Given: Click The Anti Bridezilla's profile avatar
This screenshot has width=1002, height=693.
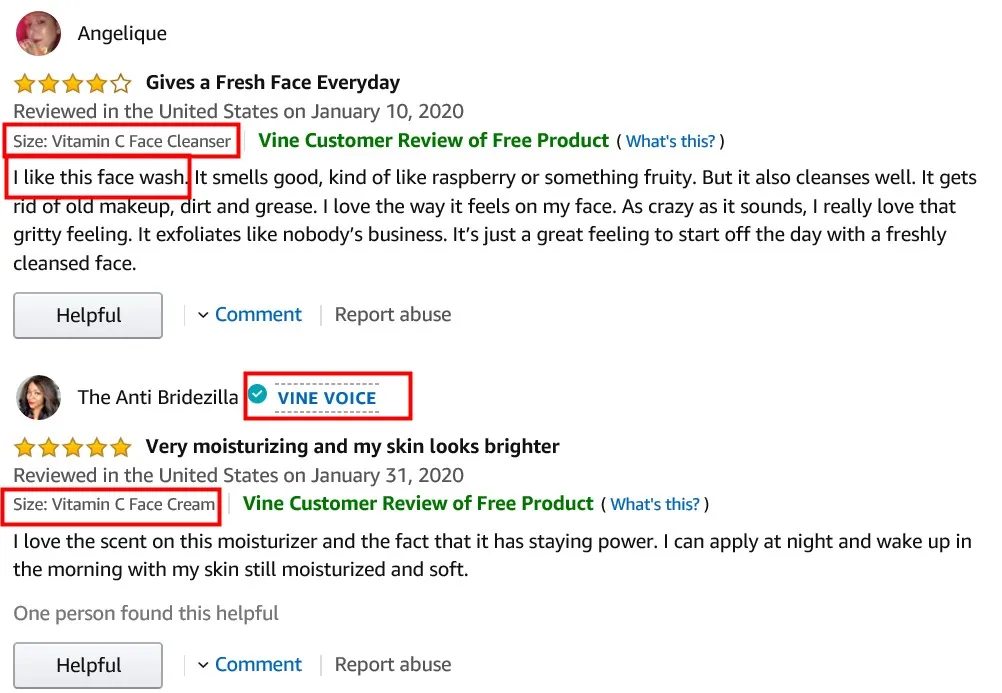Looking at the screenshot, I should pos(39,397).
